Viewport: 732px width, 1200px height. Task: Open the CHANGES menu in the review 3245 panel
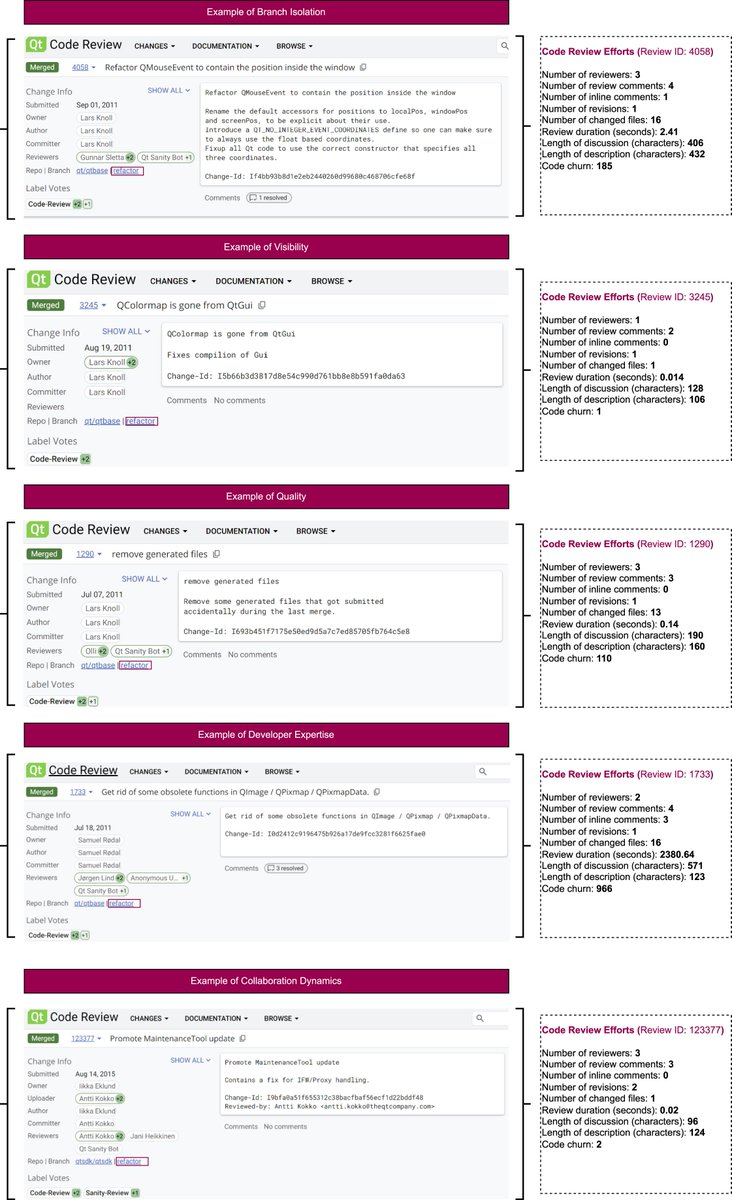point(172,282)
